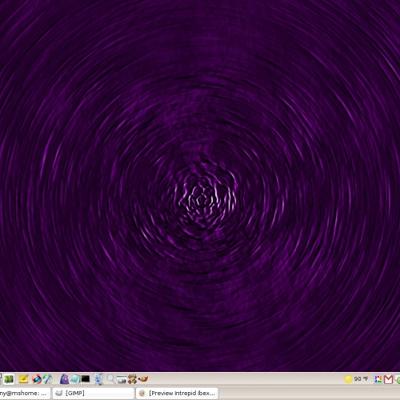Launch the orange bird-shaped icon
The width and height of the screenshot is (400, 400).
[143, 379]
